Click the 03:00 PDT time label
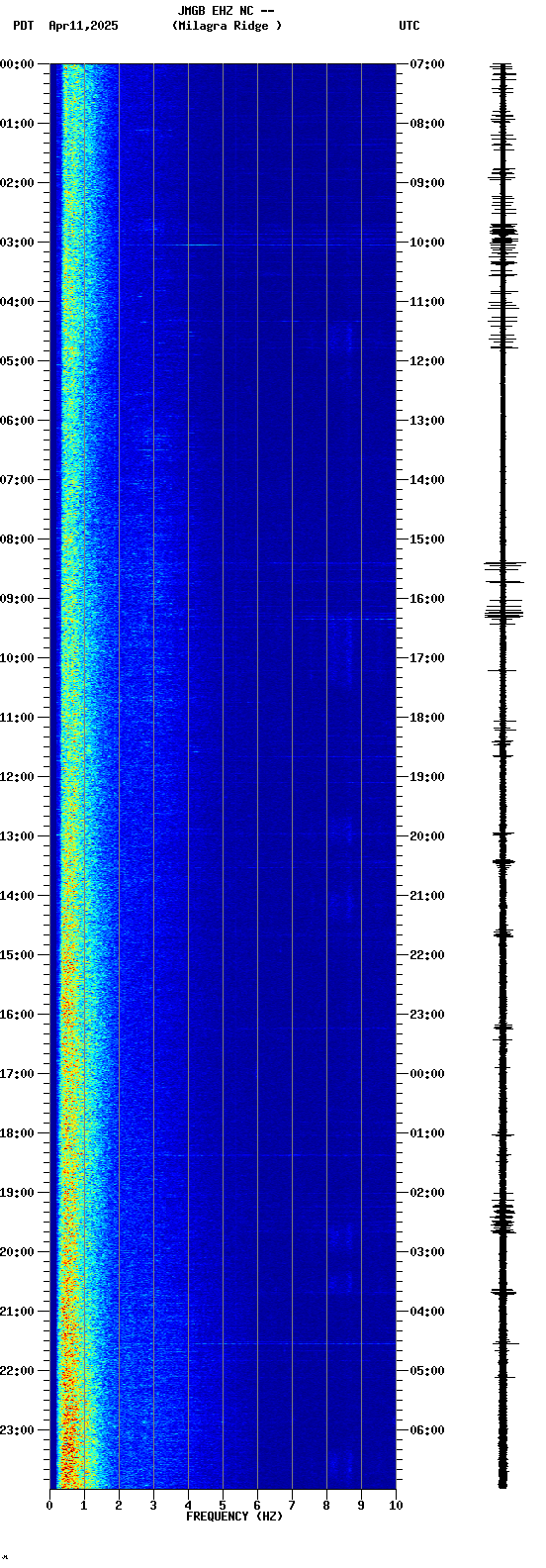This screenshot has width=546, height=1568. coord(17,243)
